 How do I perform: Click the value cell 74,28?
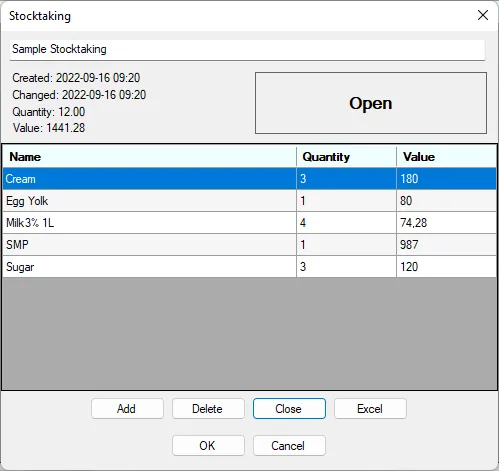click(446, 223)
